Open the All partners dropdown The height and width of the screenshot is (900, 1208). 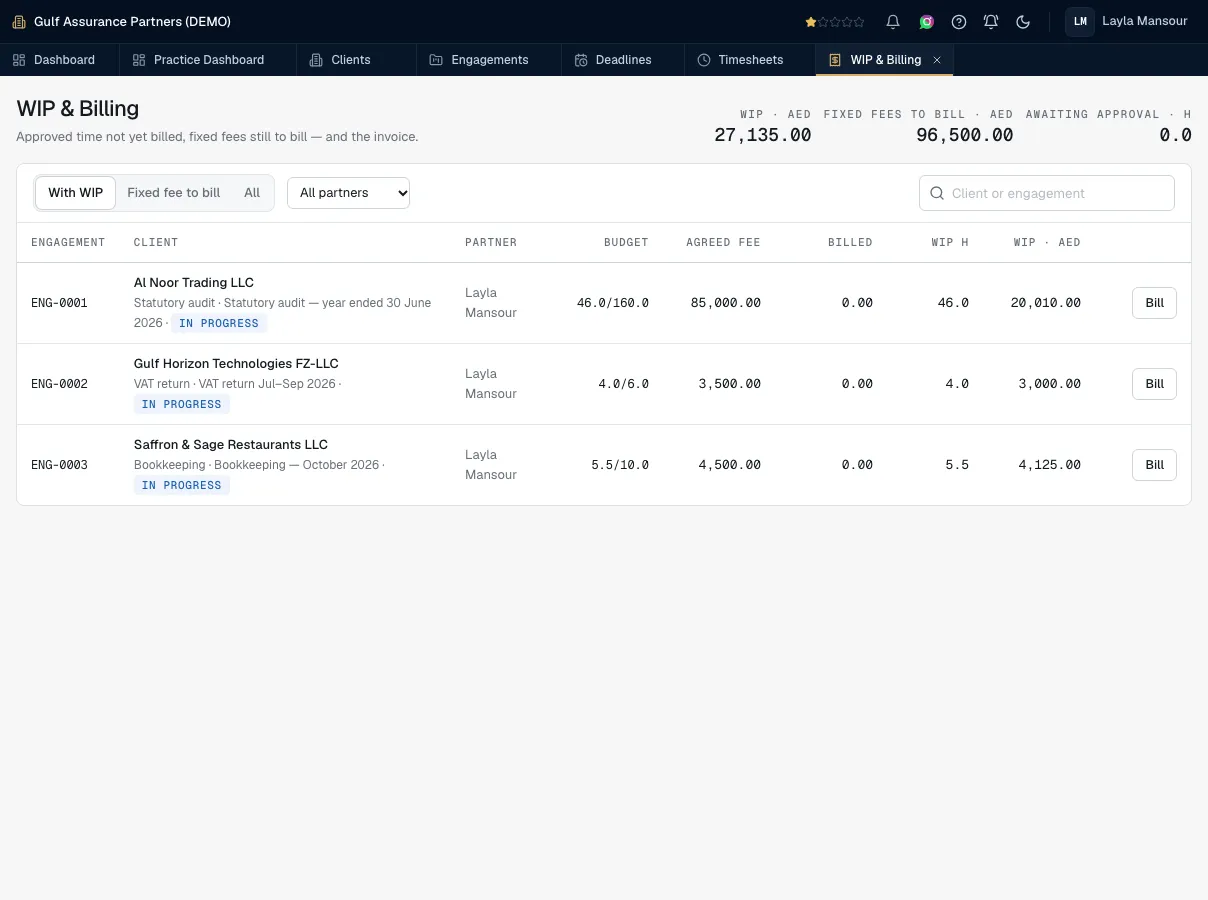348,193
